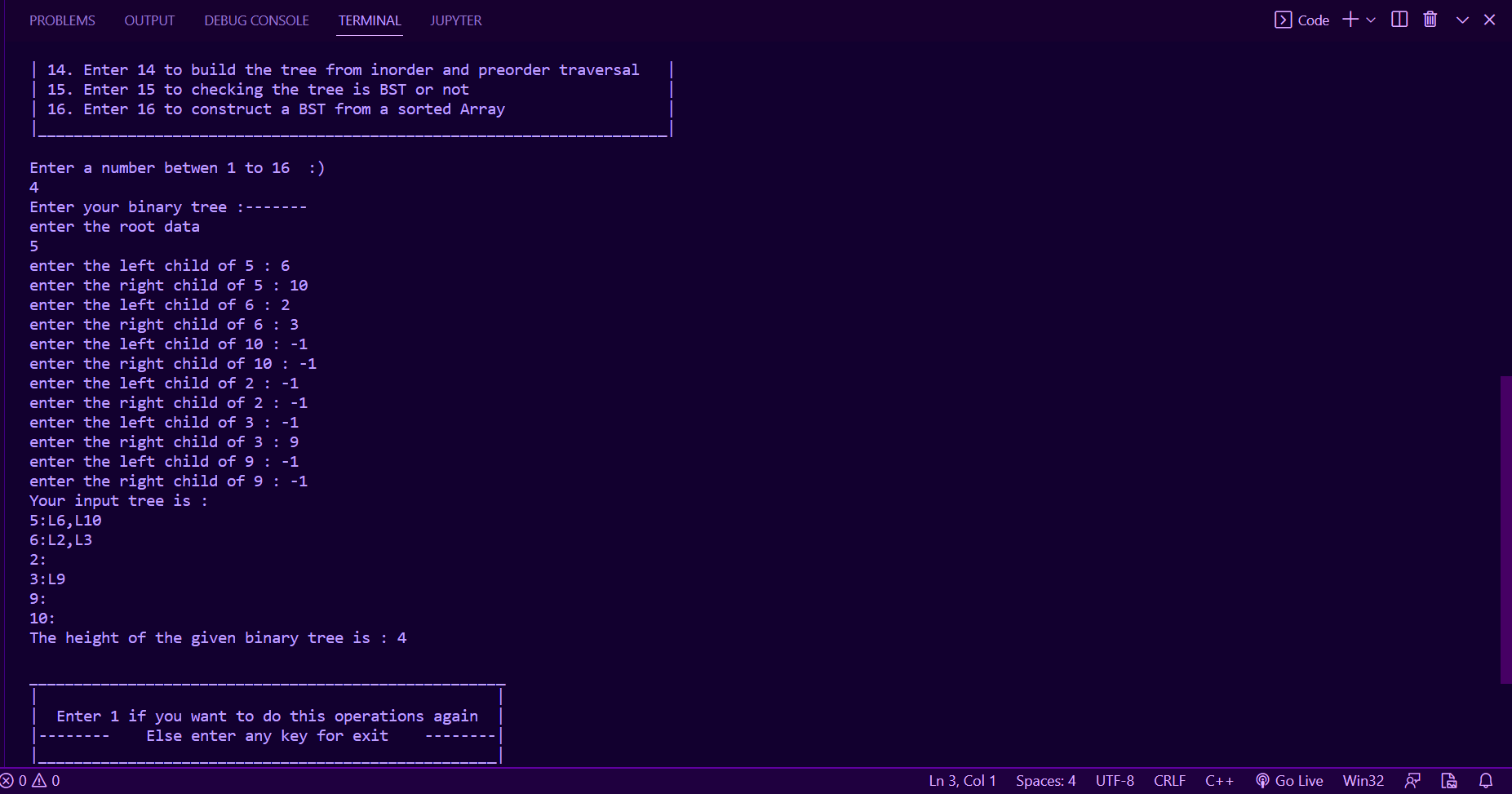This screenshot has width=1512, height=794.
Task: Click Spaces: 4 to change indentation
Action: [x=1045, y=780]
